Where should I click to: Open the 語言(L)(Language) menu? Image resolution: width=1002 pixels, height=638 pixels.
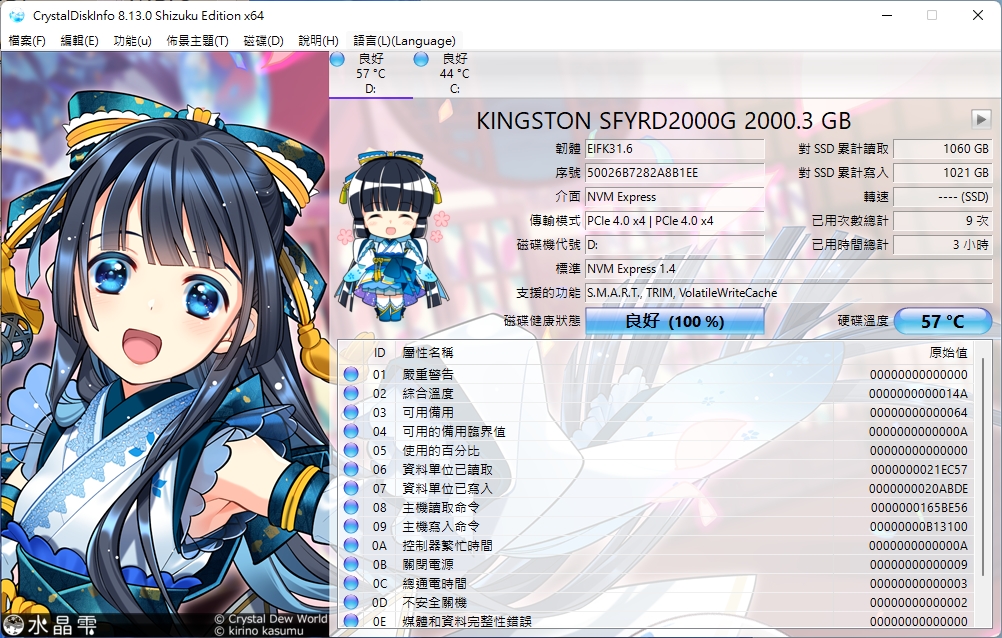point(404,41)
